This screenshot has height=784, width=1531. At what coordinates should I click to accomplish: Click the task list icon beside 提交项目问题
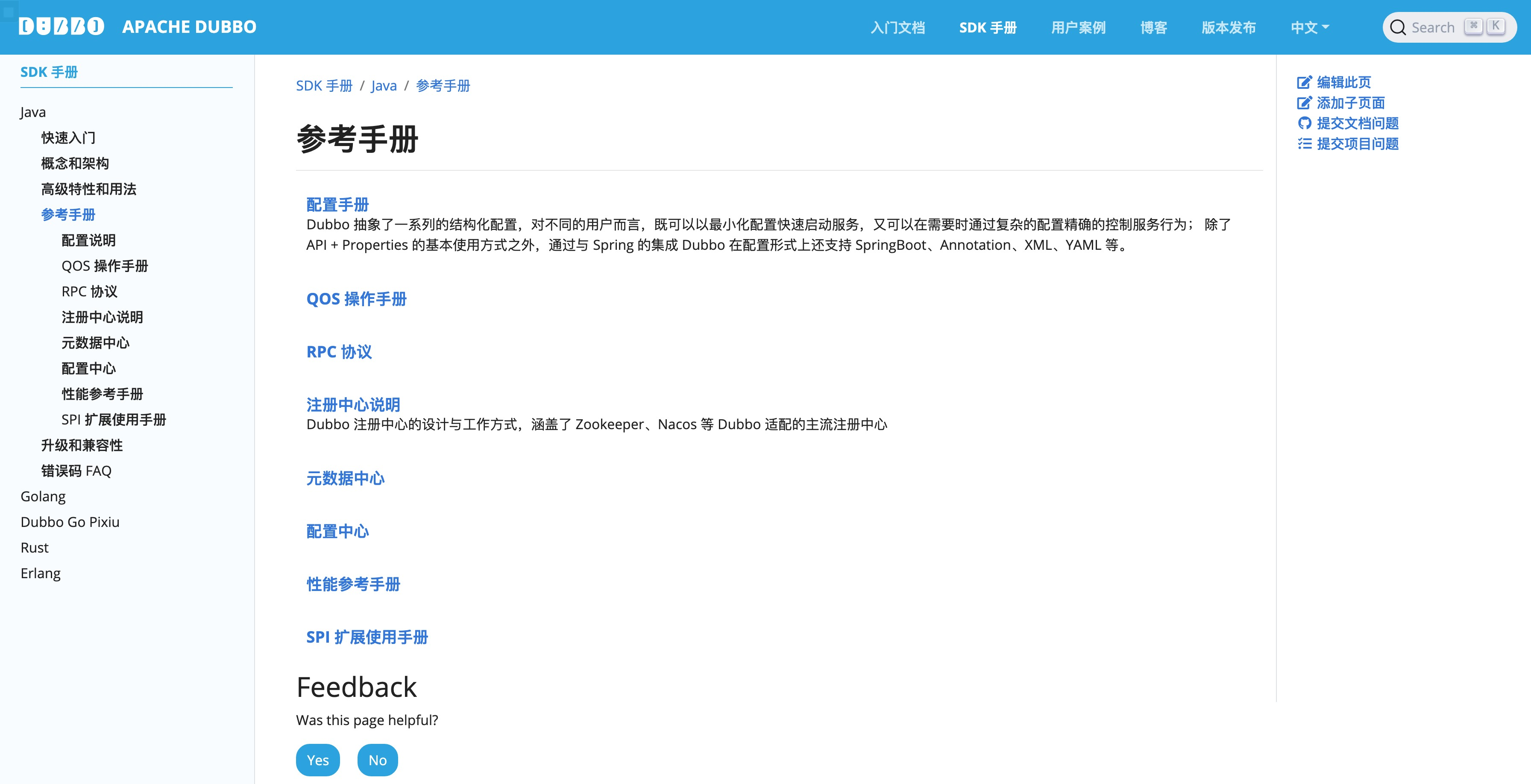point(1304,144)
